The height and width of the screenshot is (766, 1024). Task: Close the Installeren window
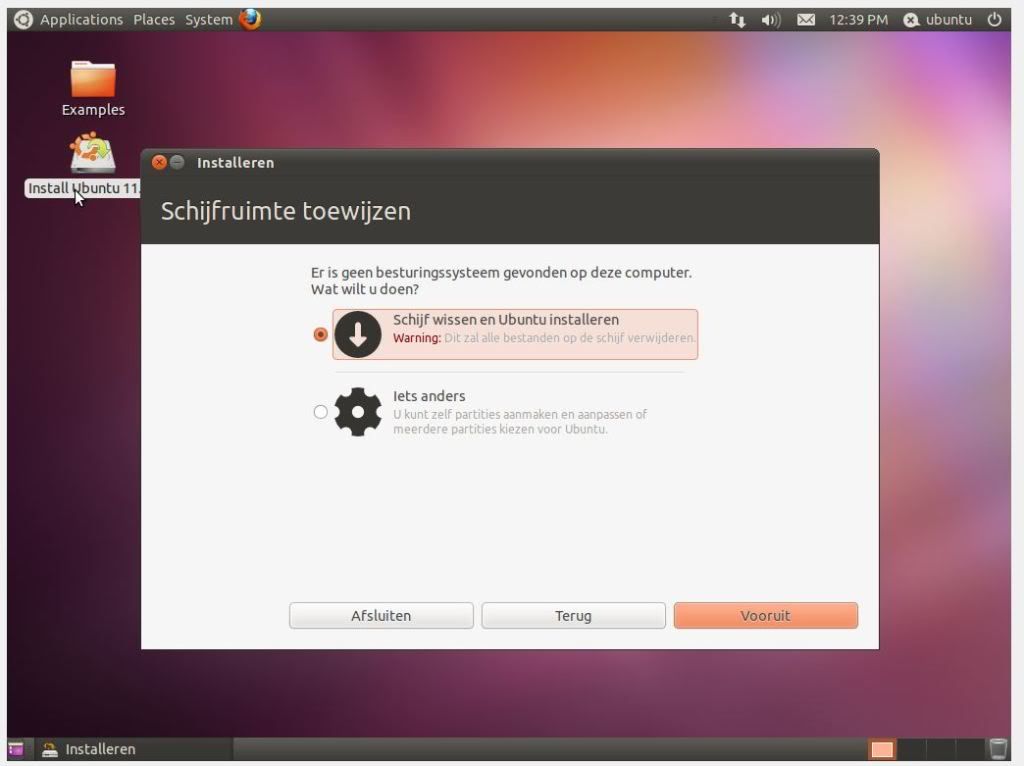coord(159,162)
